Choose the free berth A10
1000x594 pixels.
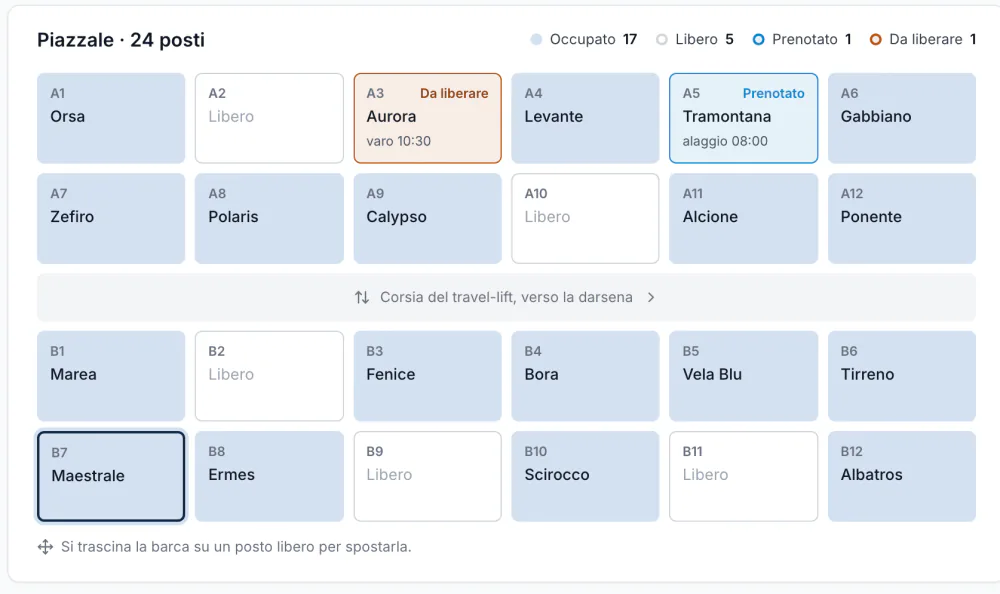click(x=585, y=219)
